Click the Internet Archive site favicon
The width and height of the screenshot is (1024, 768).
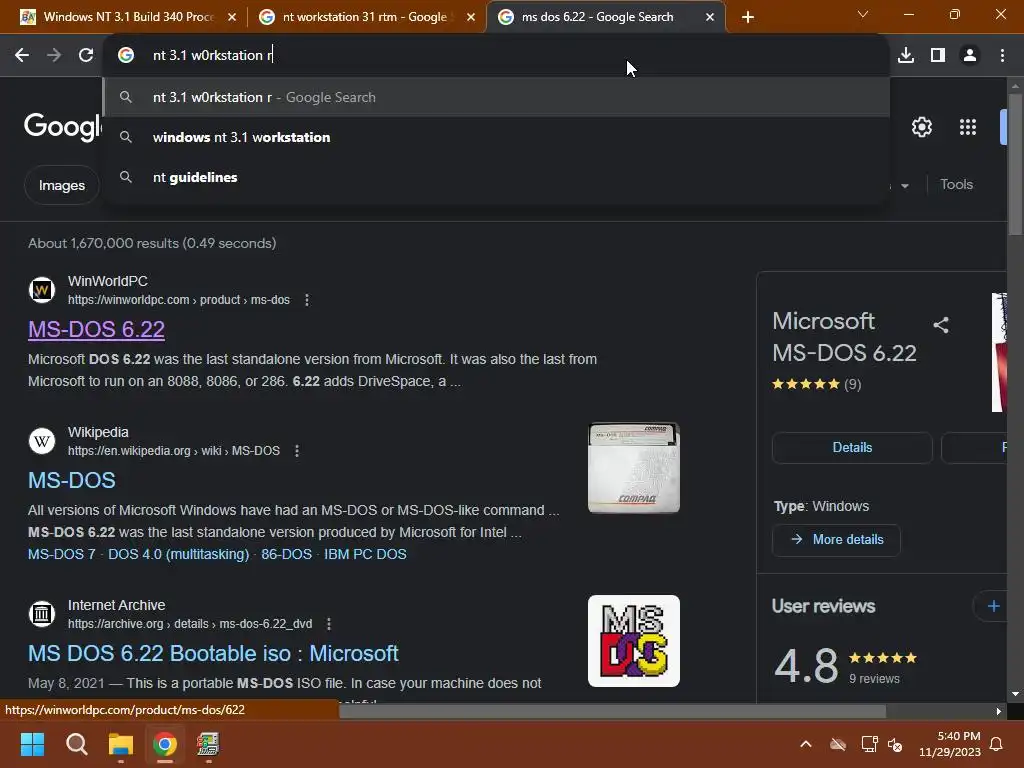click(x=42, y=614)
